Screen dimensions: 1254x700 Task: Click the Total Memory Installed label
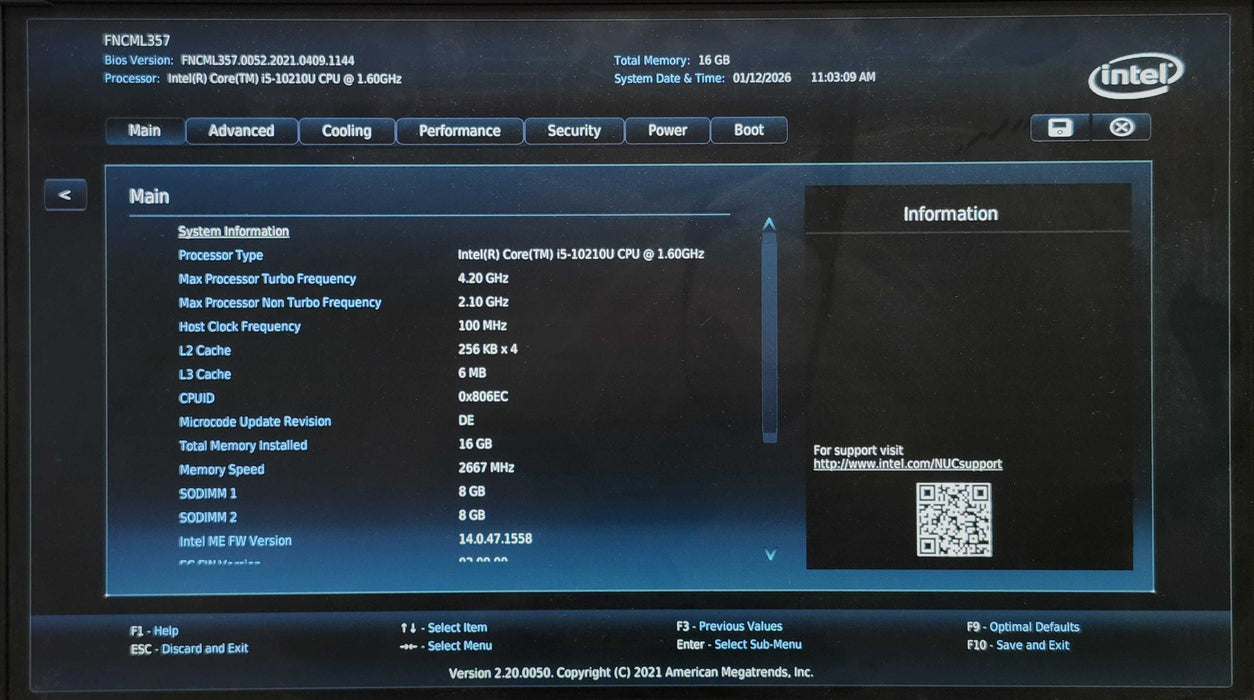pyautogui.click(x=242, y=445)
